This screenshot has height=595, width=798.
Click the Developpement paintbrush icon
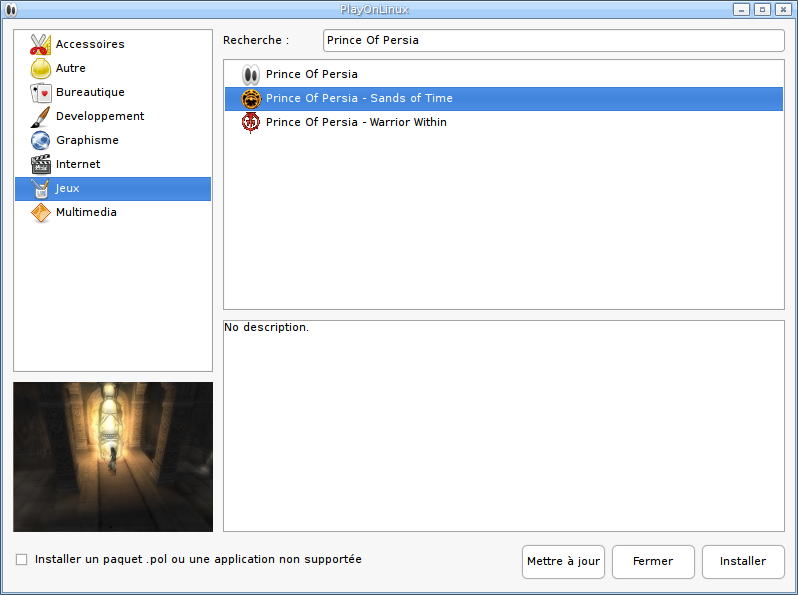40,116
